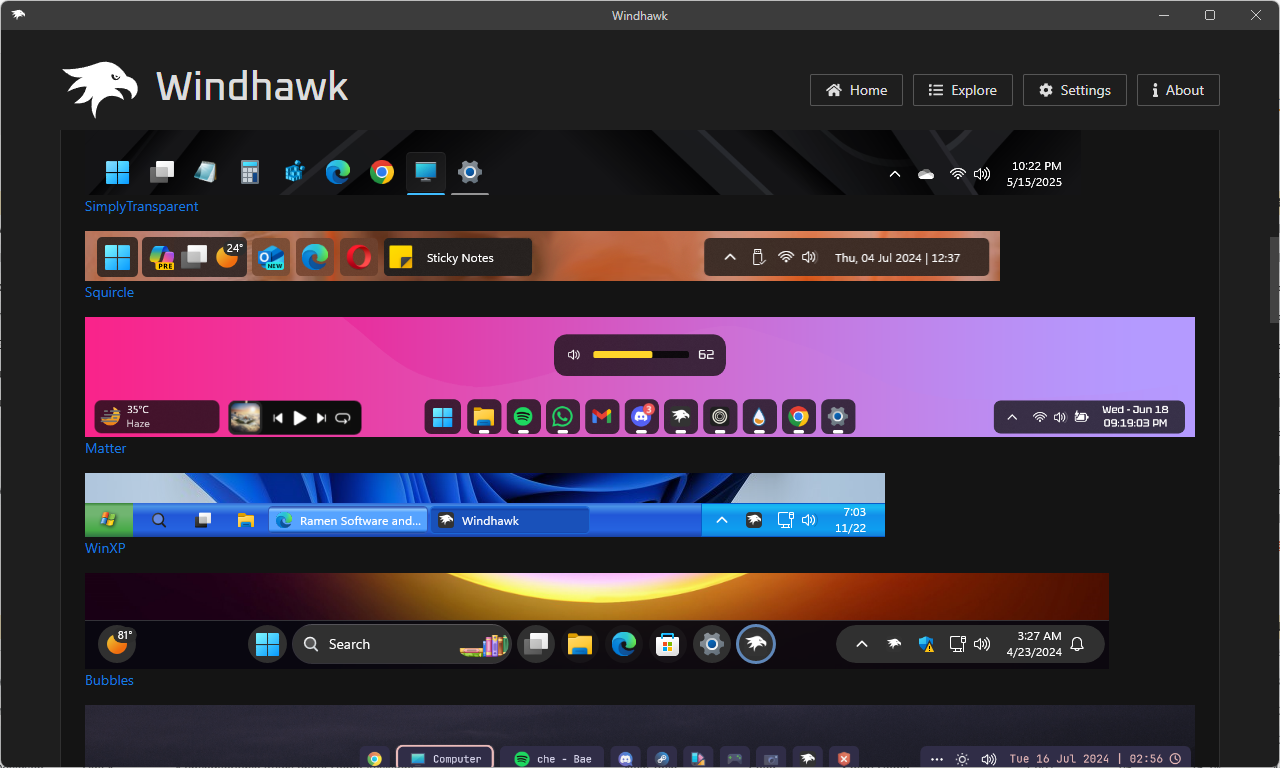Open the Outlook NEW icon in Squircle preview
This screenshot has width=1280, height=768.
click(270, 257)
